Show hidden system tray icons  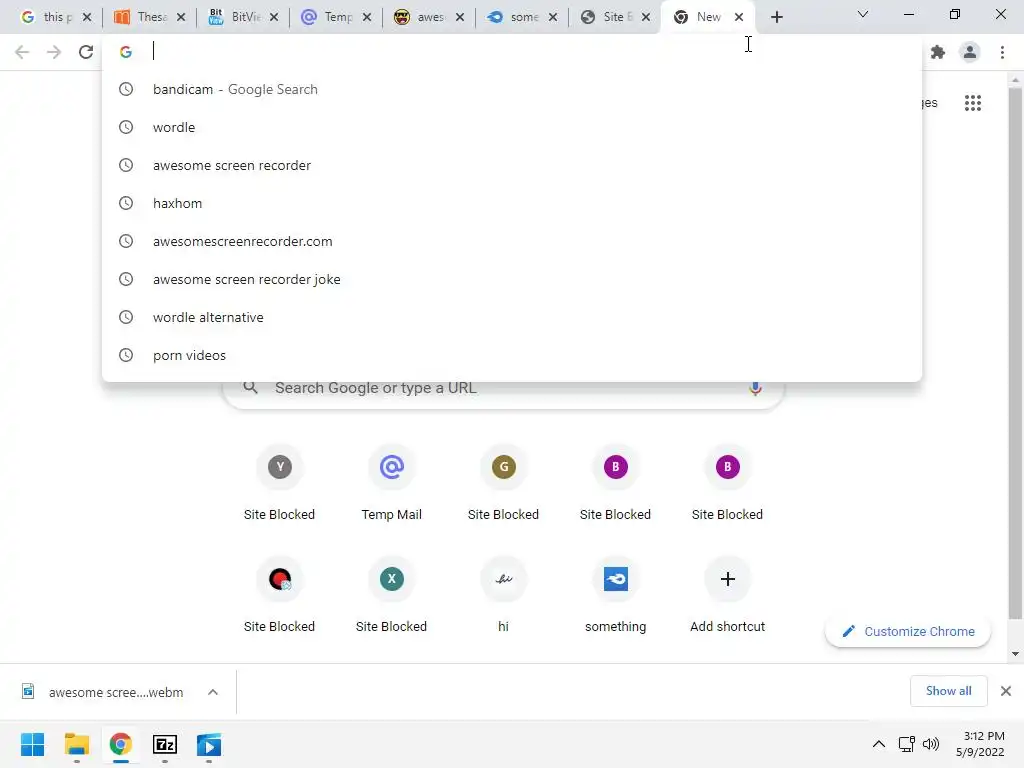tap(879, 744)
